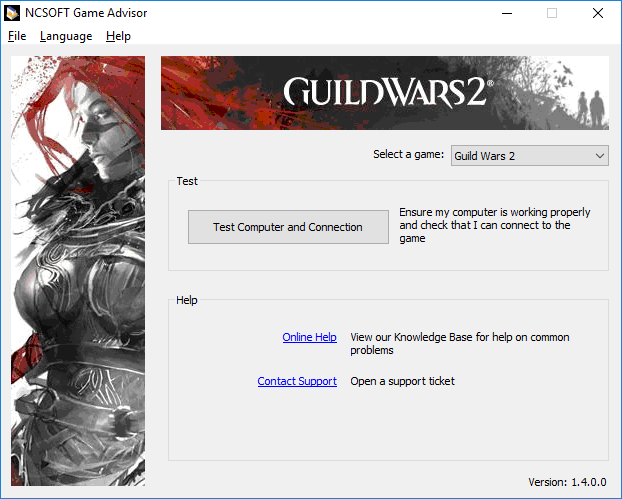The height and width of the screenshot is (499, 622).
Task: Click the 'Select a game:' label
Action: click(408, 154)
